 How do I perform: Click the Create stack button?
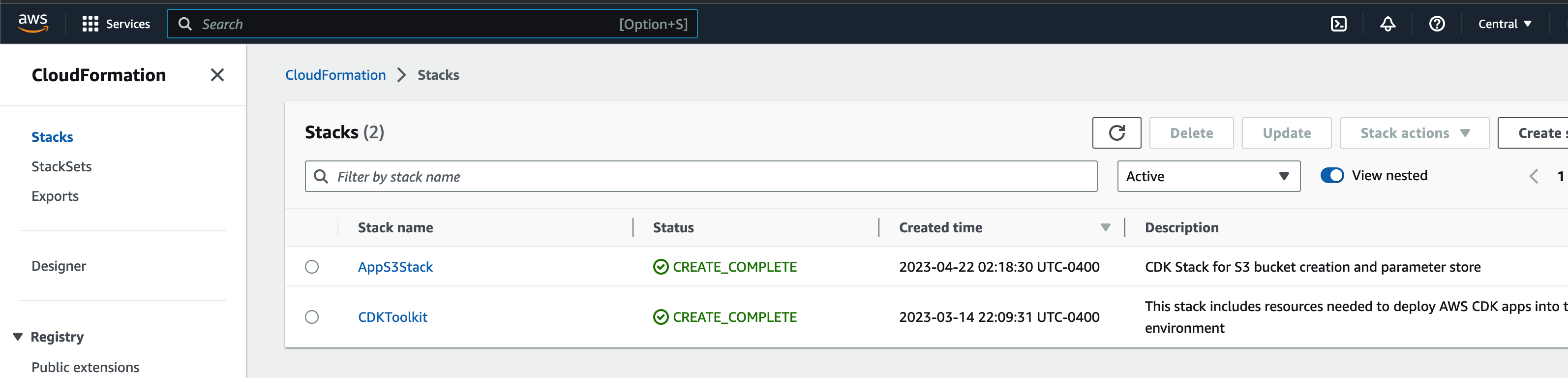pos(1533,133)
